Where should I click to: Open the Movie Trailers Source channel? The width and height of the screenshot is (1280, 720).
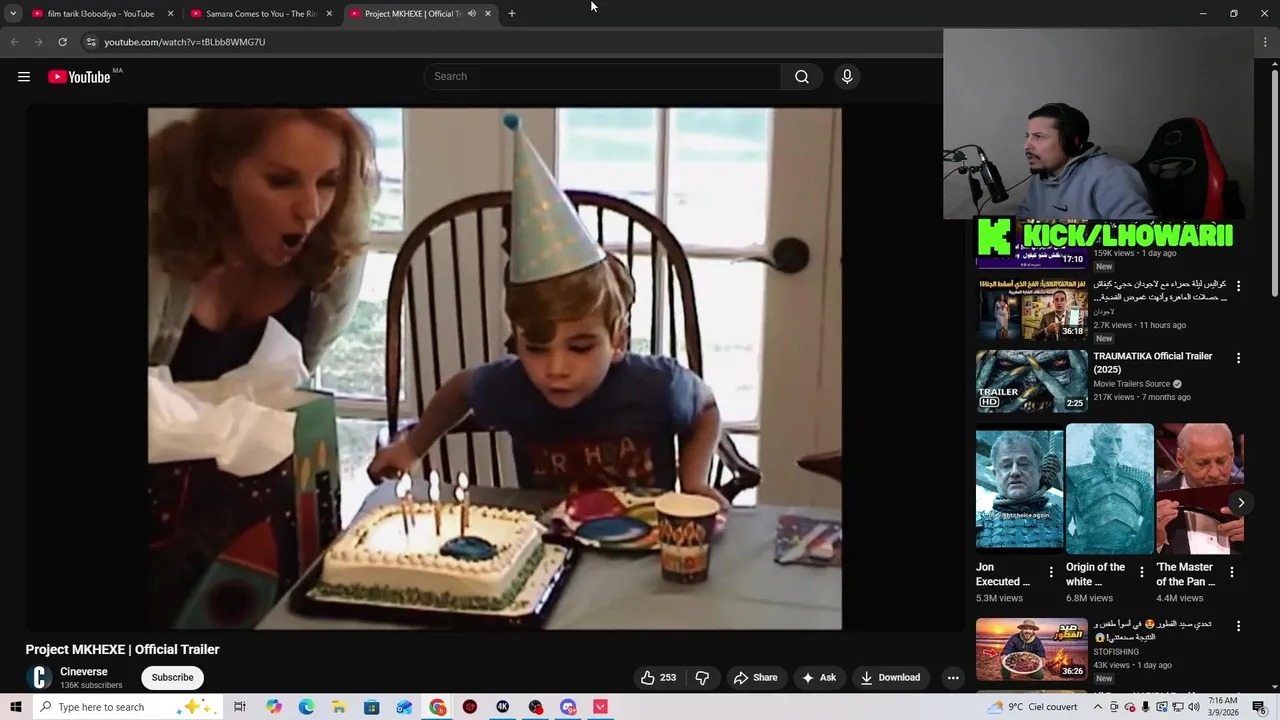click(x=1131, y=384)
